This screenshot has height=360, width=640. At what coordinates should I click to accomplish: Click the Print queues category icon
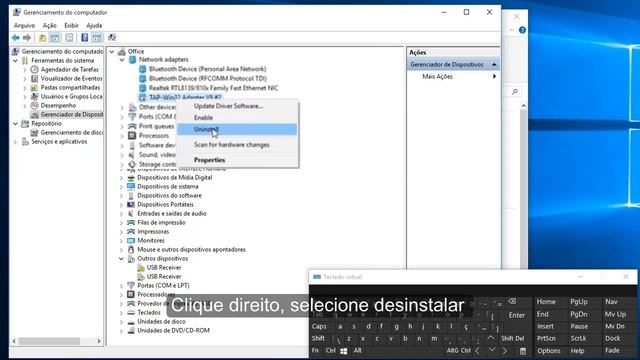(132, 126)
